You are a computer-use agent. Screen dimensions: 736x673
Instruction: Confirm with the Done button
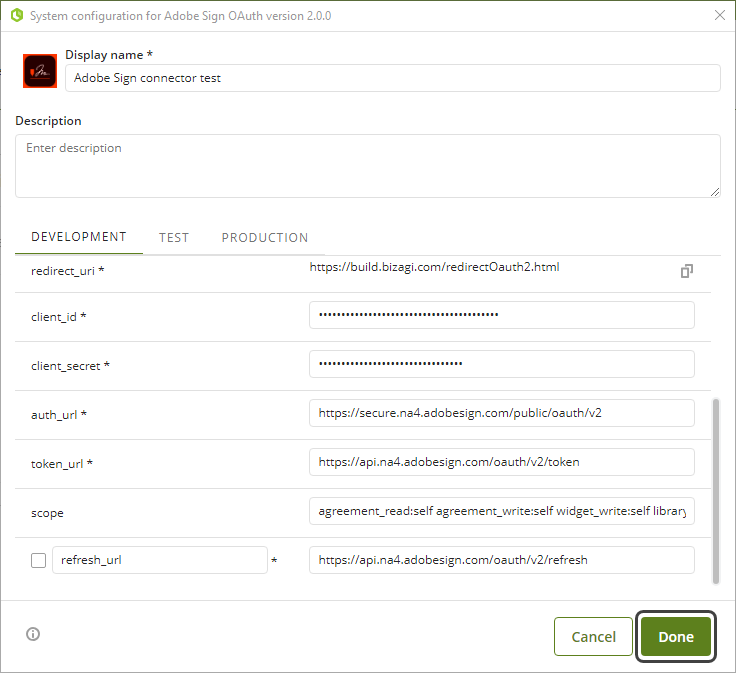676,636
